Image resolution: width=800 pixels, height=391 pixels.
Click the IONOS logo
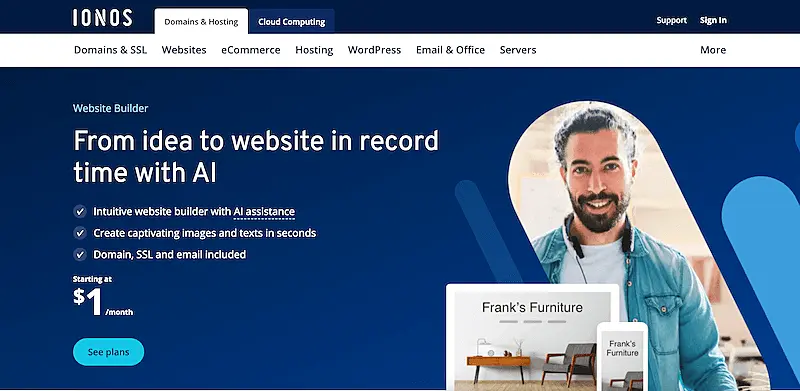pos(103,18)
